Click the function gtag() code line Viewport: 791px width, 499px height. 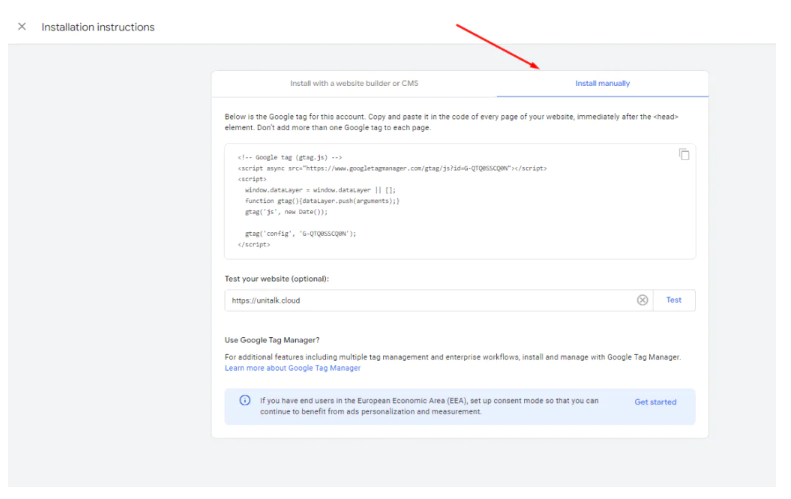point(321,201)
